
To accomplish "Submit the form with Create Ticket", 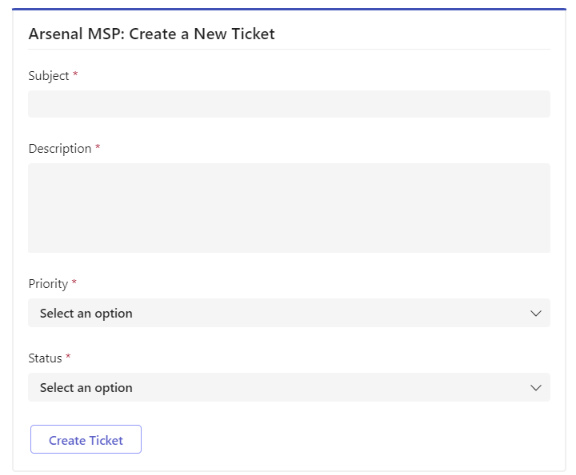I will click(x=86, y=439).
